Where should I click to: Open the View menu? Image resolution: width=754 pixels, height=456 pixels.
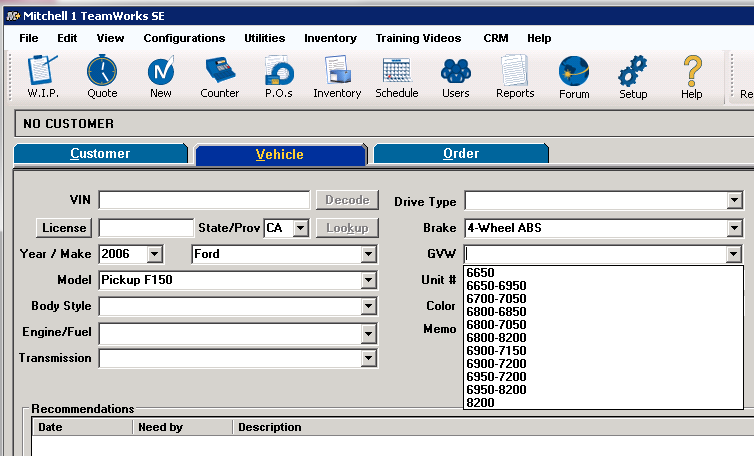coord(110,38)
